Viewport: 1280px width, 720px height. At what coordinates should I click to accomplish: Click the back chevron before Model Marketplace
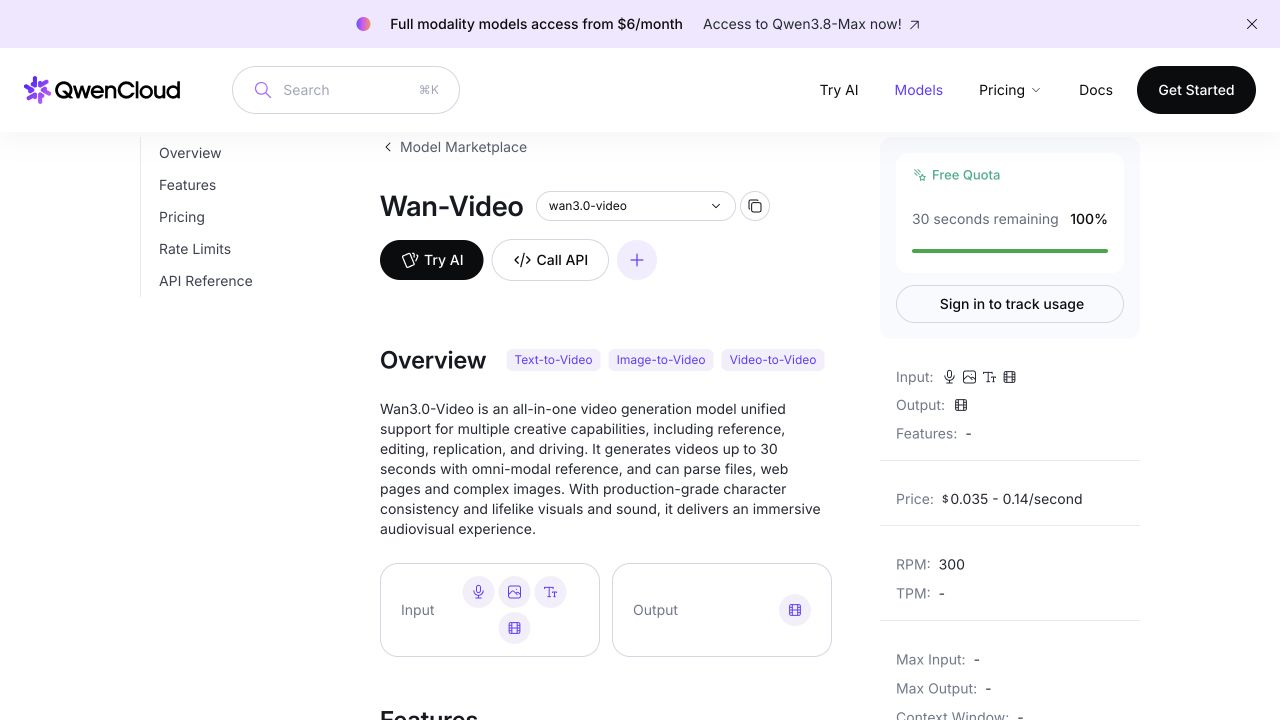coord(388,147)
